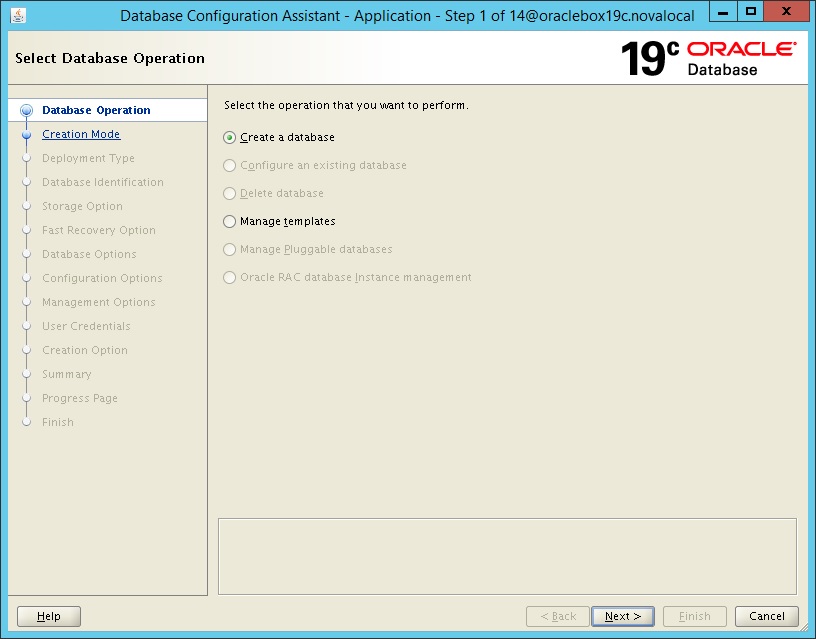Select the Create a database radio button
The width and height of the screenshot is (816, 639).
[230, 137]
